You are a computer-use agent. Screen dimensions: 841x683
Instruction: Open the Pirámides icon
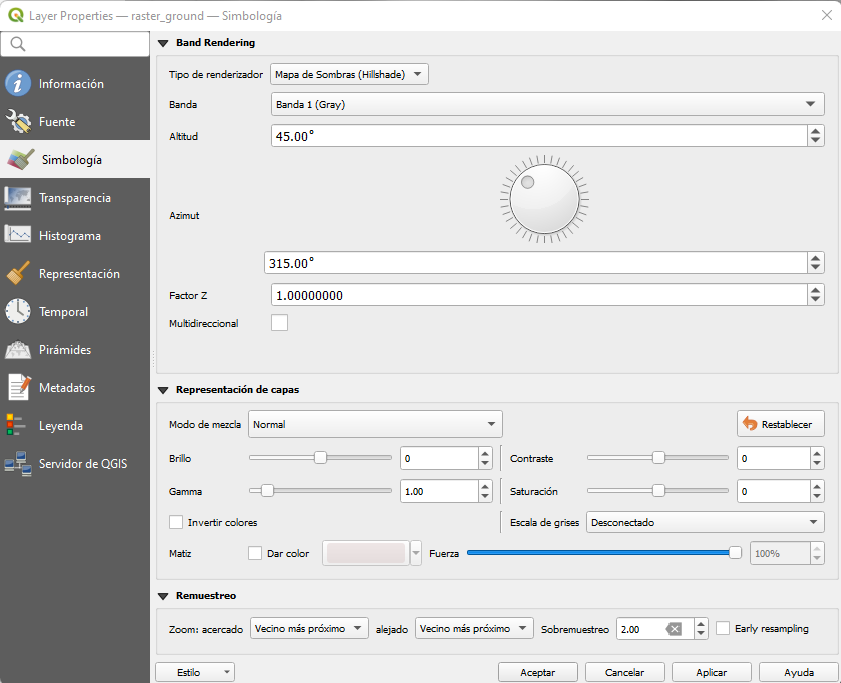pyautogui.click(x=18, y=350)
